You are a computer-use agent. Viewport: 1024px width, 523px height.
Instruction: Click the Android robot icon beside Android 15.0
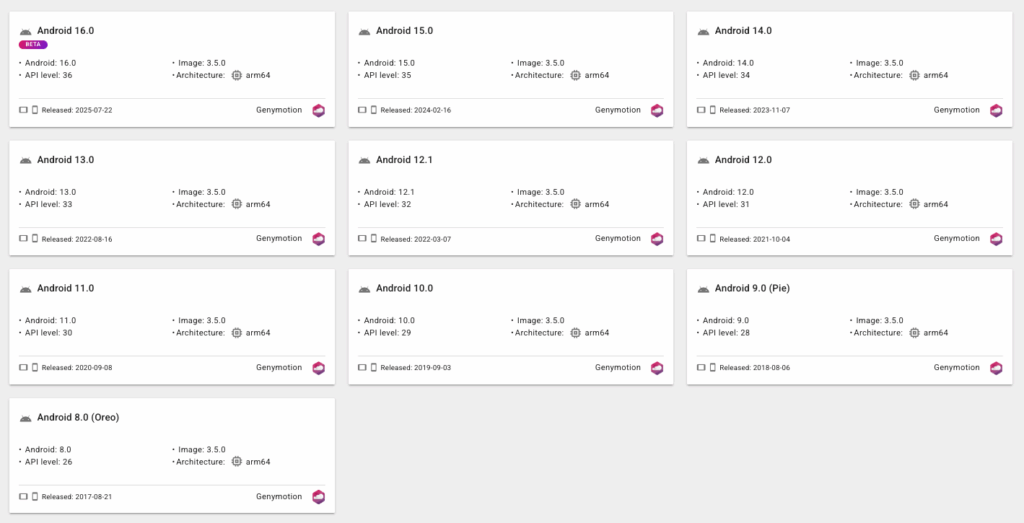[x=365, y=31]
